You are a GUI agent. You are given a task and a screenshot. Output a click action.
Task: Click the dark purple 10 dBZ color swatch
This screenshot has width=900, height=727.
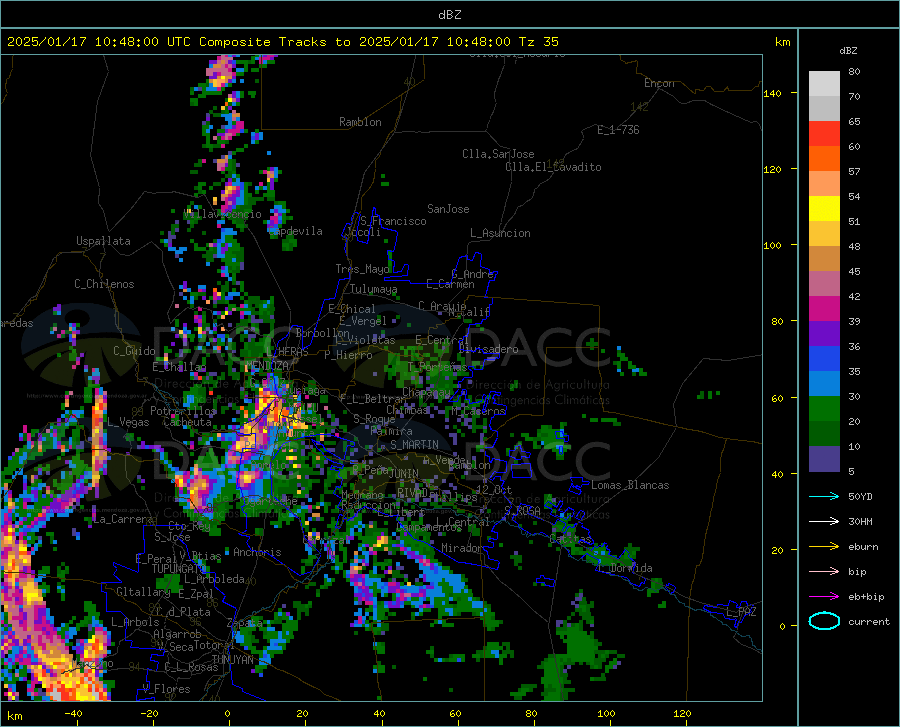coord(824,459)
